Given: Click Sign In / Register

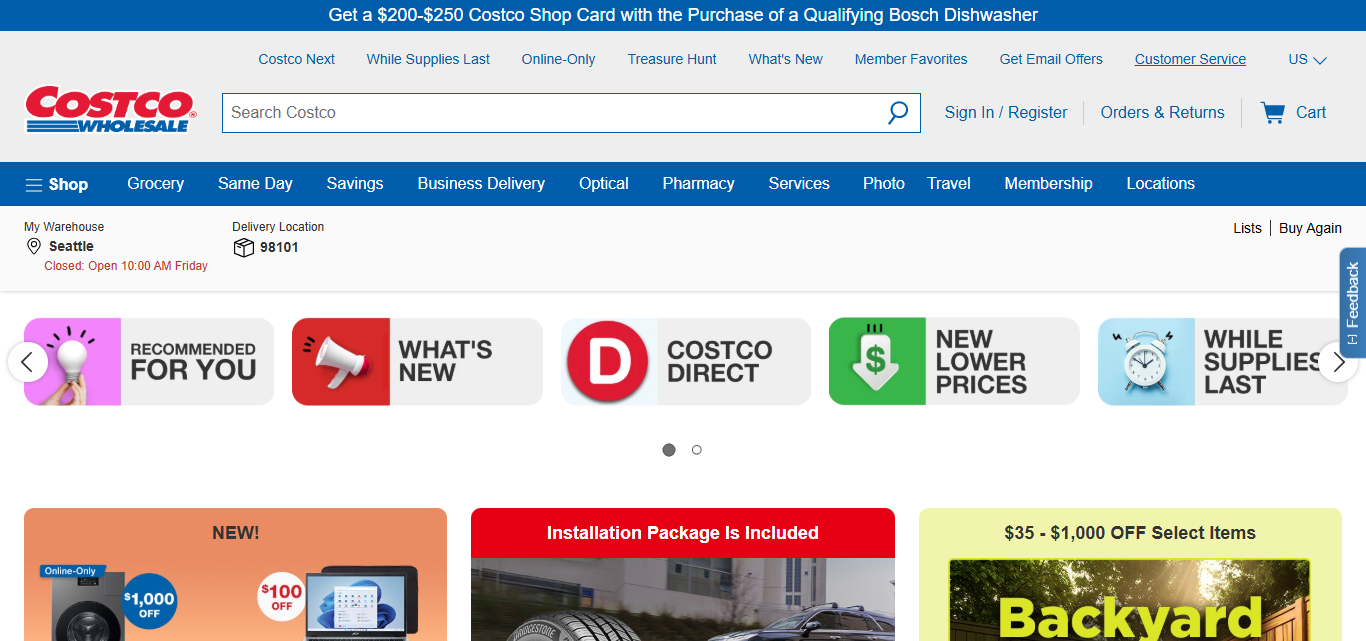Looking at the screenshot, I should pos(1006,112).
